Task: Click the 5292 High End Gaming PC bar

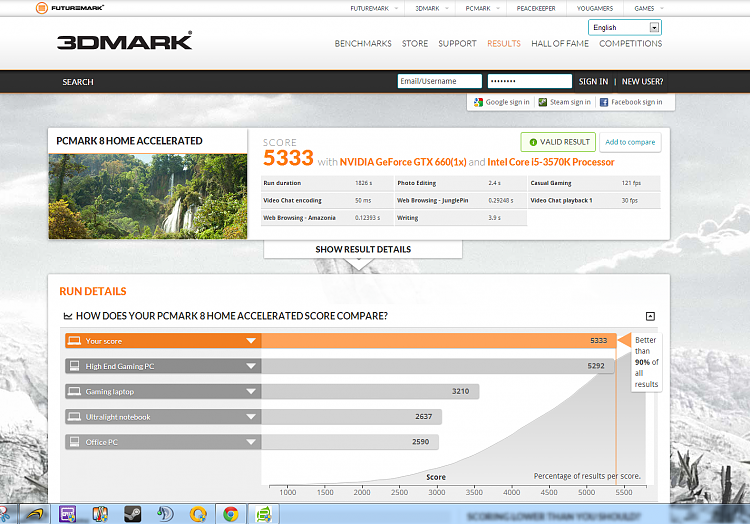Action: click(437, 366)
